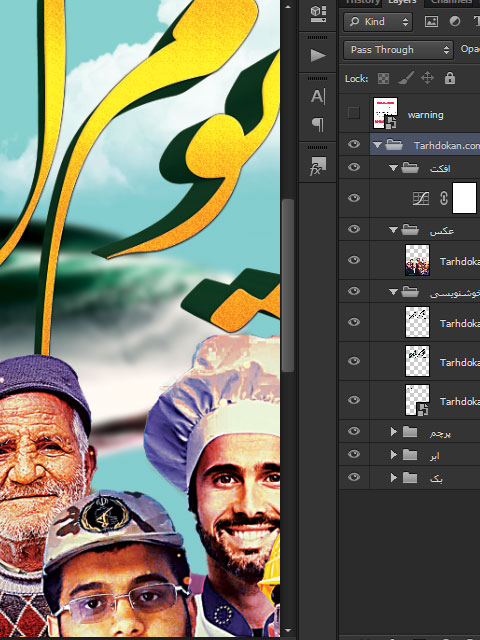Screen dimensions: 480x640
Task: Select group name 'عکس'
Action: click(442, 231)
